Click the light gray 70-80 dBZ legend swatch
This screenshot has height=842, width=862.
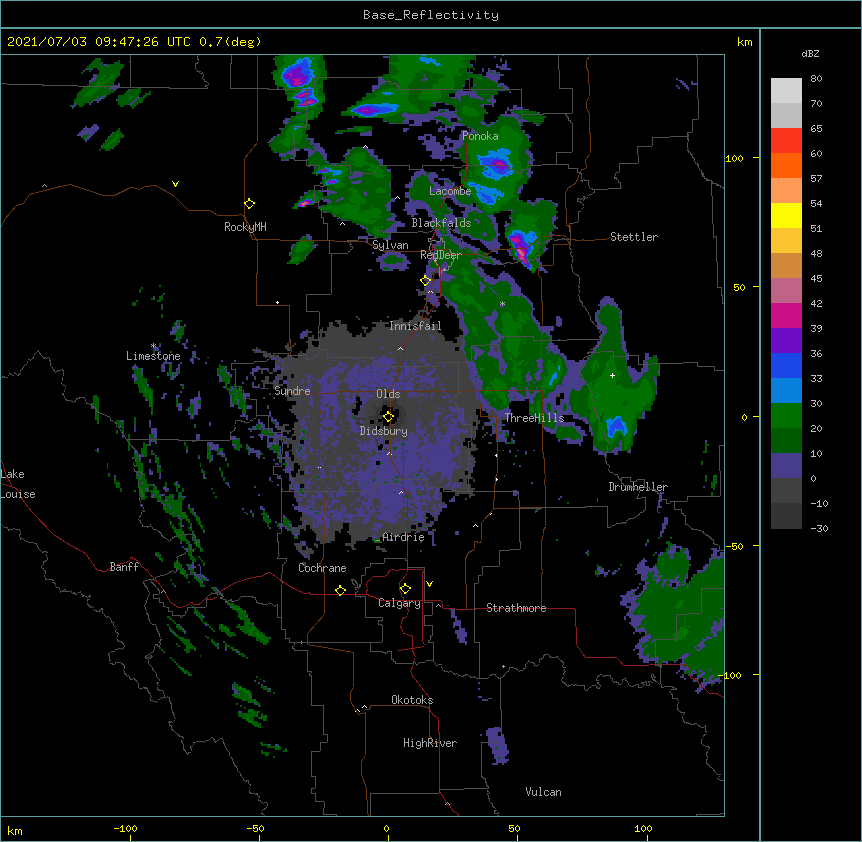[786, 90]
